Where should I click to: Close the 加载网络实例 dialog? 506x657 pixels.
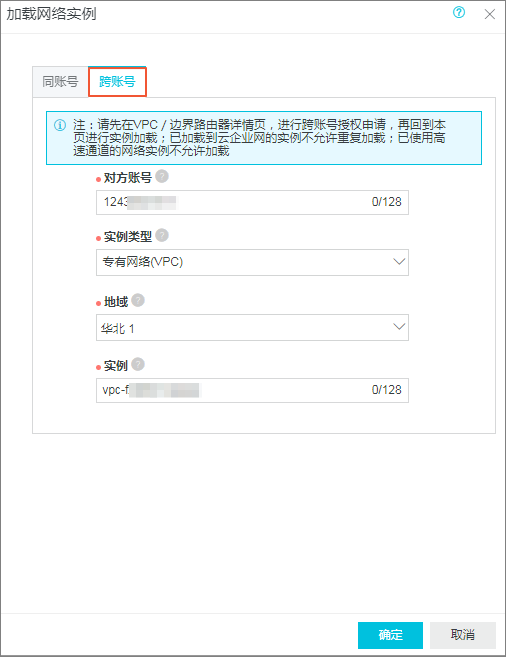pyautogui.click(x=489, y=14)
